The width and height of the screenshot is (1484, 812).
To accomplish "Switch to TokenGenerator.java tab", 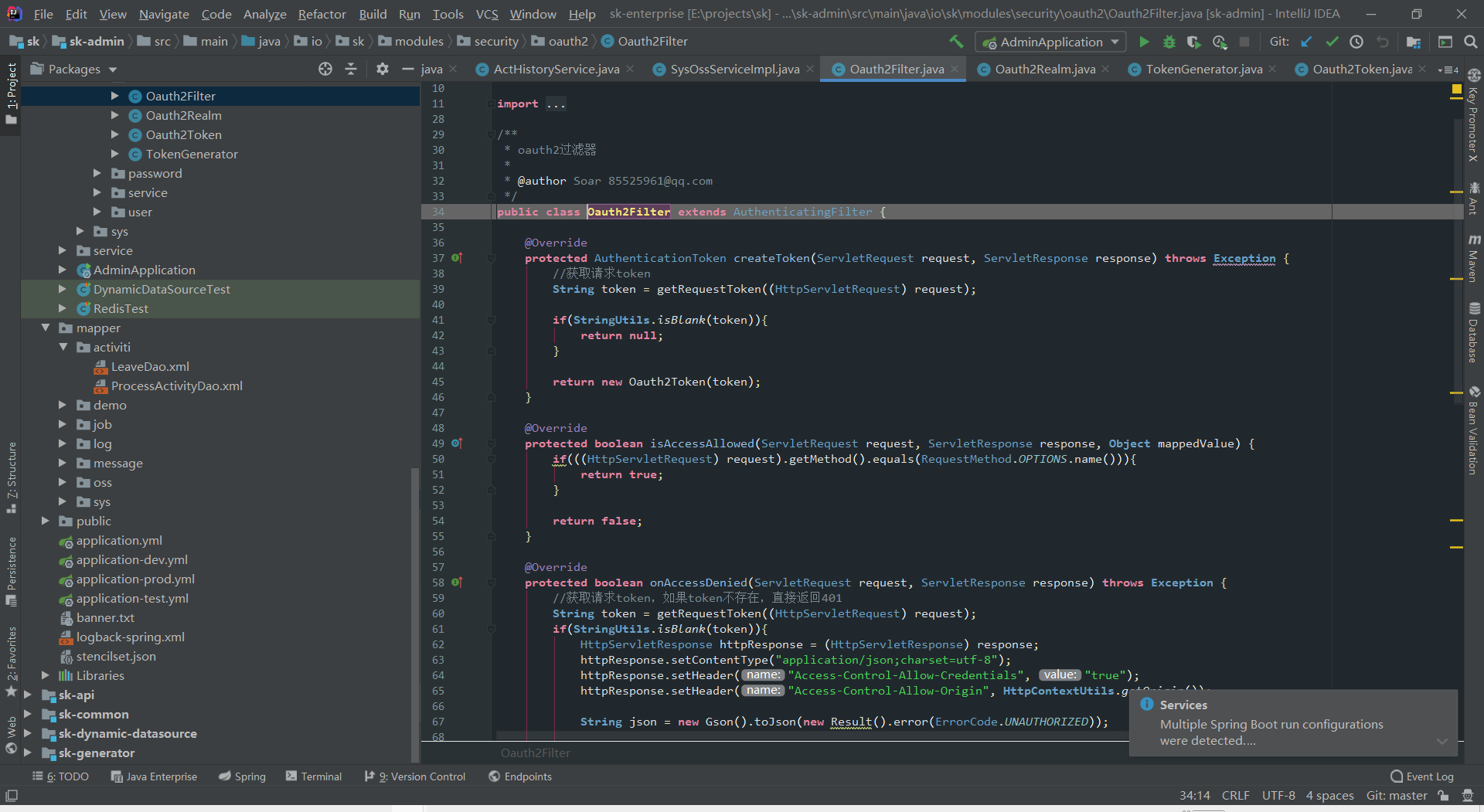I will pyautogui.click(x=1203, y=69).
